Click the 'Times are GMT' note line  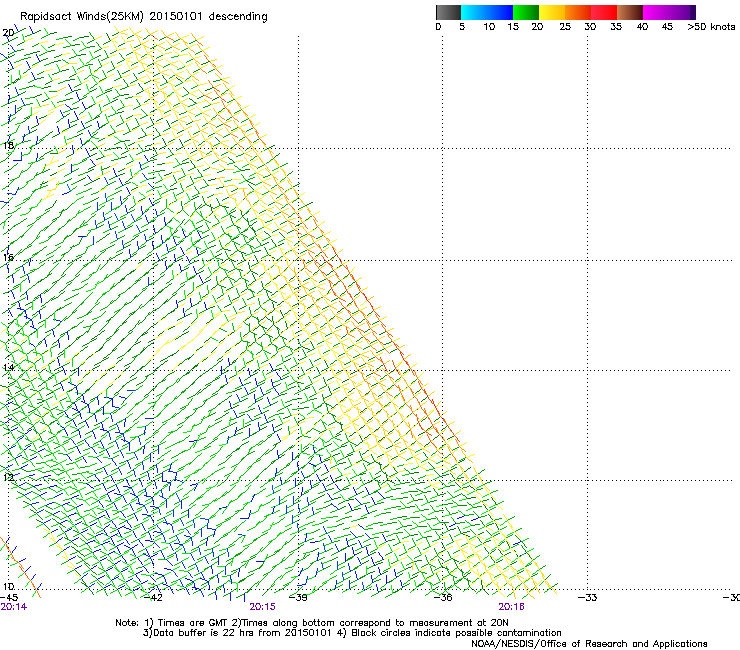(312, 623)
